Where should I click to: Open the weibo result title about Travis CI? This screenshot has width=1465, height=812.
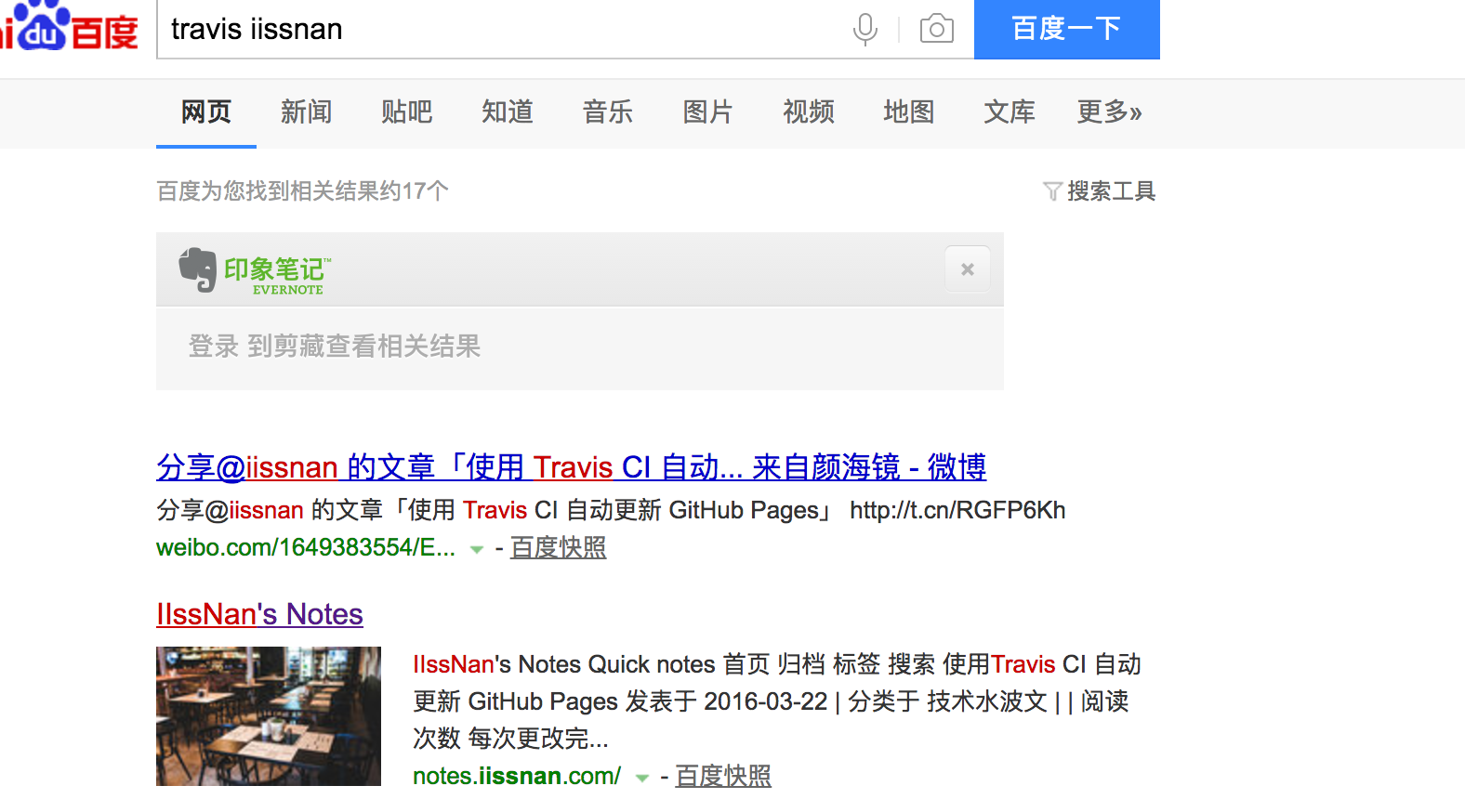click(x=572, y=466)
